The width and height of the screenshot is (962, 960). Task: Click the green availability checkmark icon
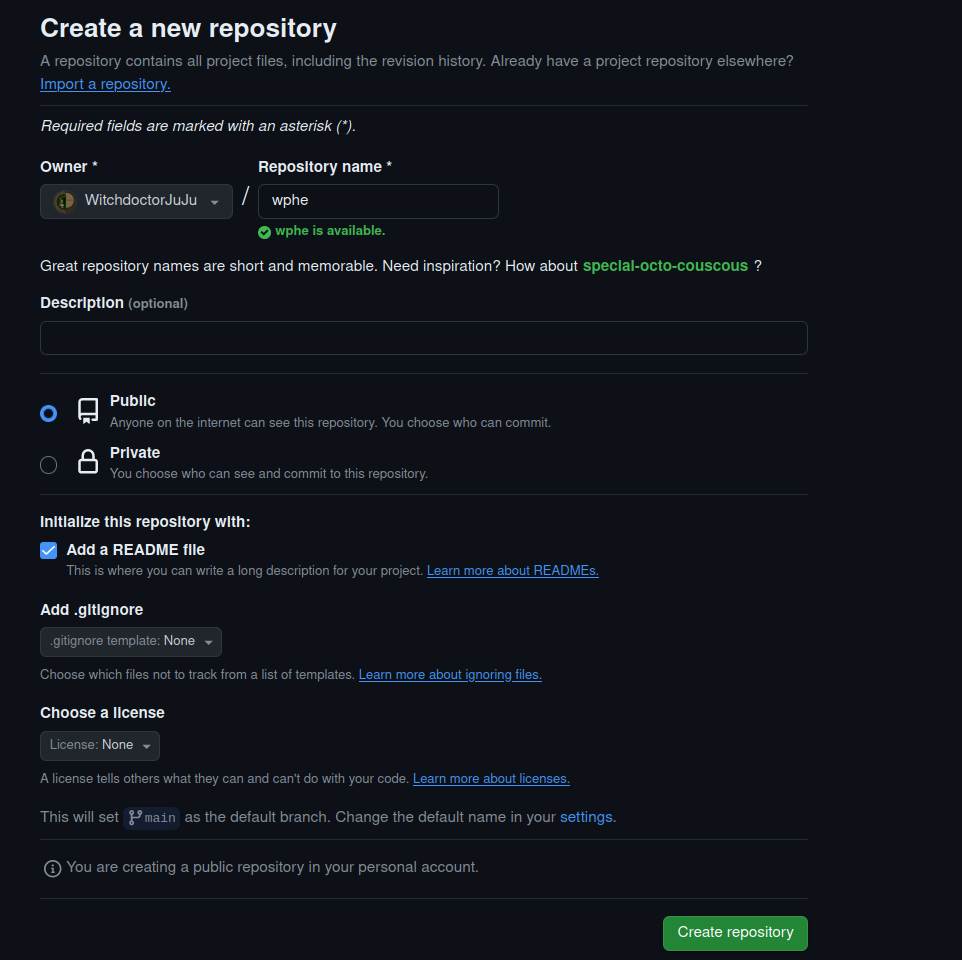click(264, 232)
